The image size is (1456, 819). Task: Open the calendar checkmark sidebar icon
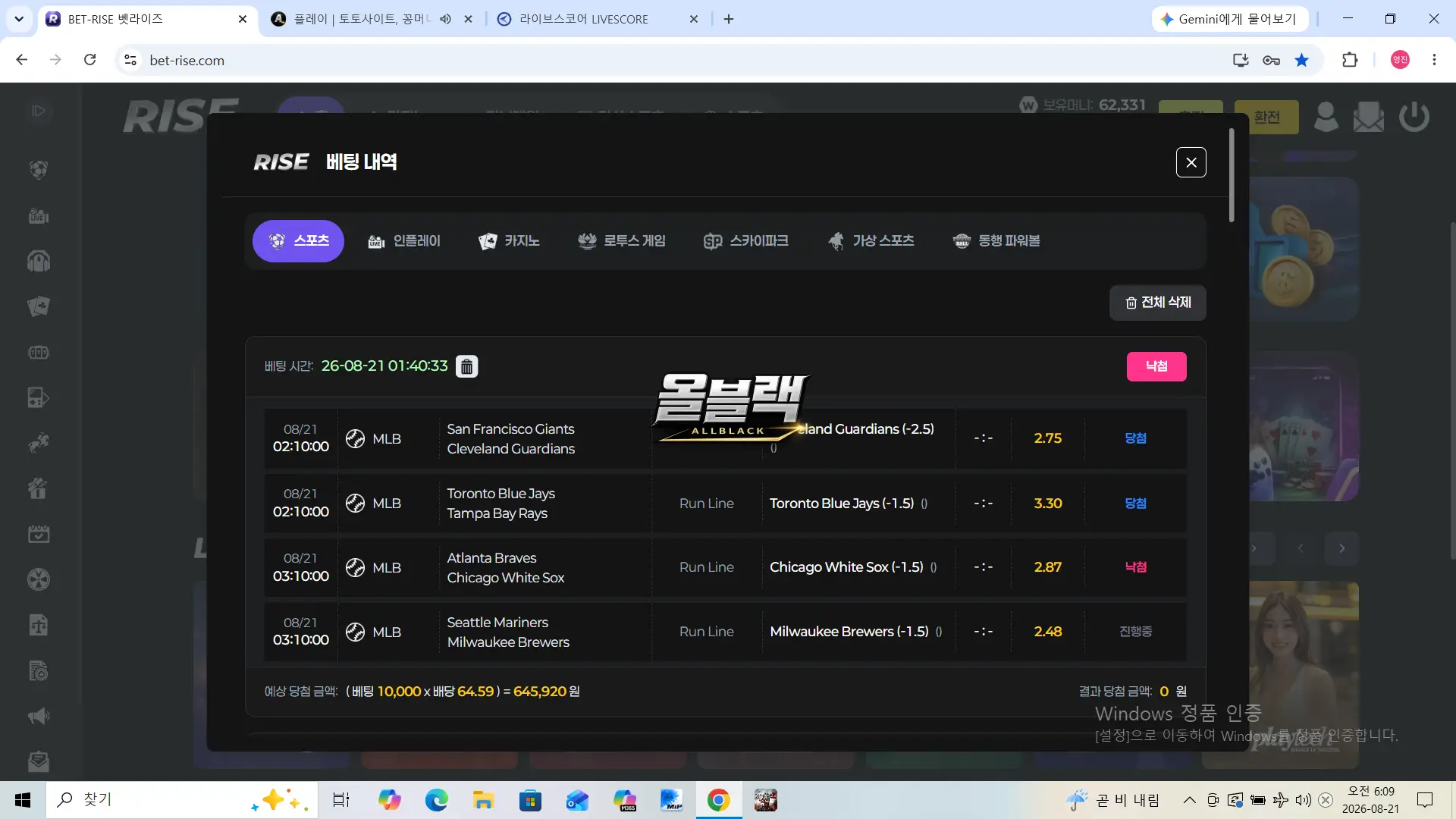pos(39,534)
